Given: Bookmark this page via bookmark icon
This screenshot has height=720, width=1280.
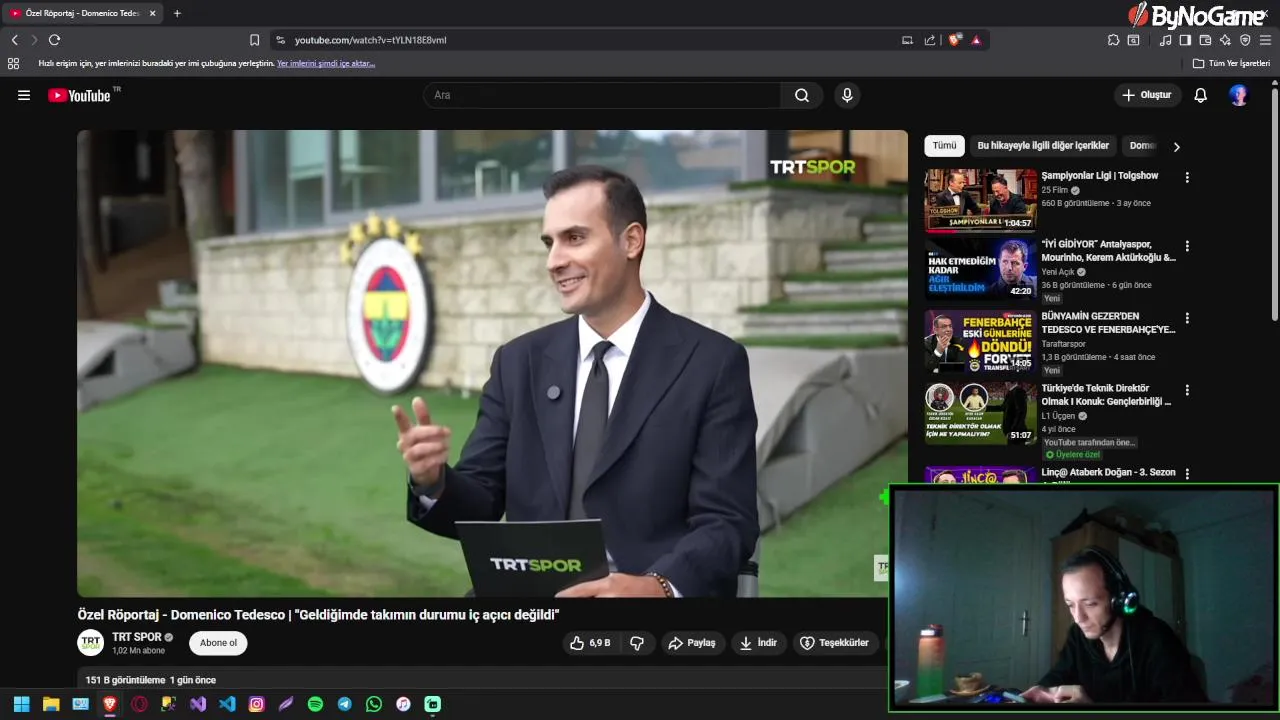Looking at the screenshot, I should pyautogui.click(x=254, y=40).
